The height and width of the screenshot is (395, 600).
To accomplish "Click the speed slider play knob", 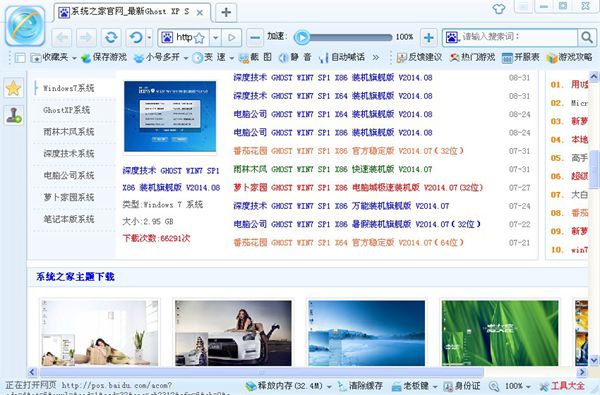I will [302, 37].
